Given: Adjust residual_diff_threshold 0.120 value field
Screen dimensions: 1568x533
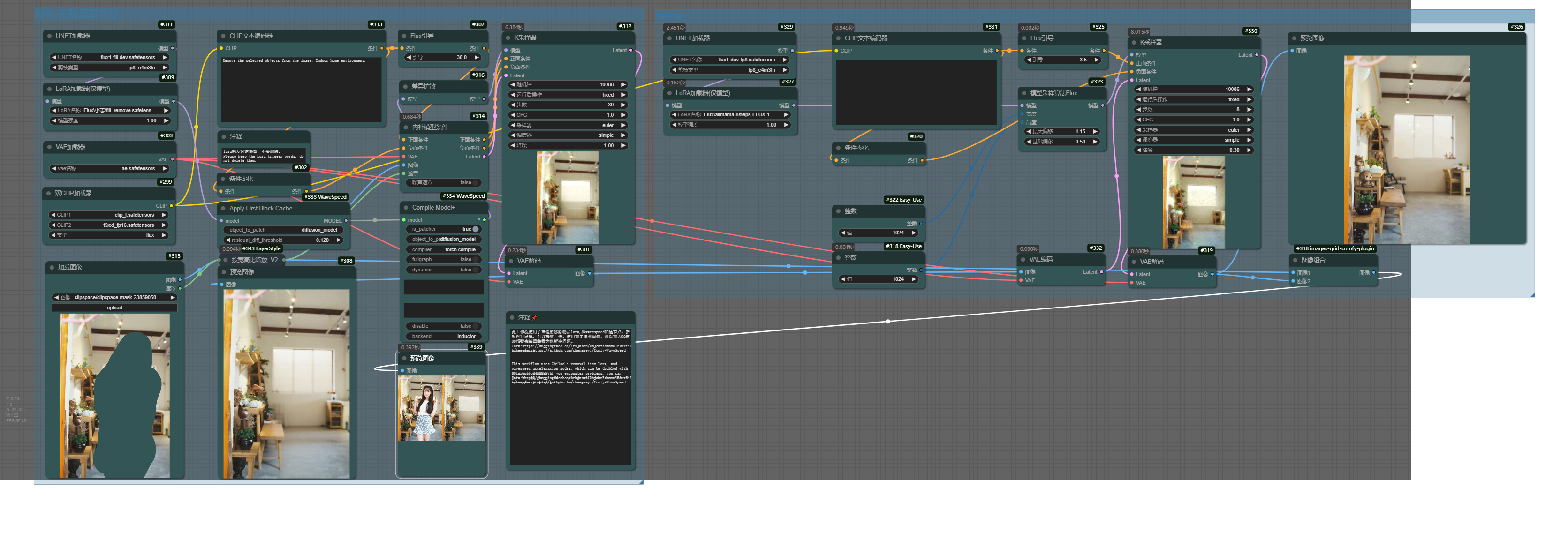Looking at the screenshot, I should pyautogui.click(x=283, y=240).
